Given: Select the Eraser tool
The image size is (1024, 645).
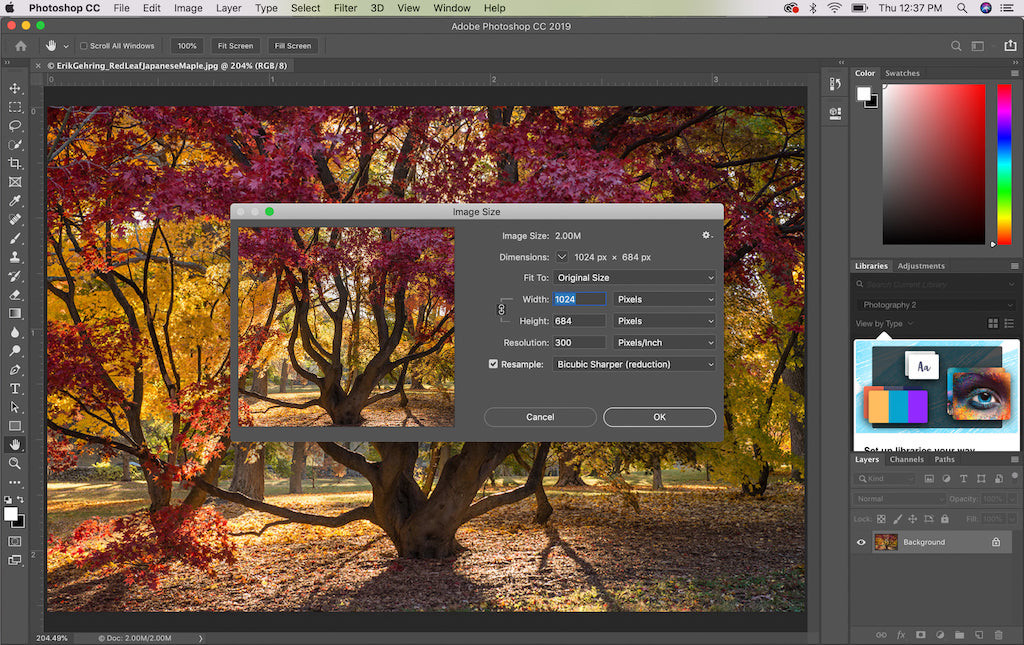Looking at the screenshot, I should 15,295.
